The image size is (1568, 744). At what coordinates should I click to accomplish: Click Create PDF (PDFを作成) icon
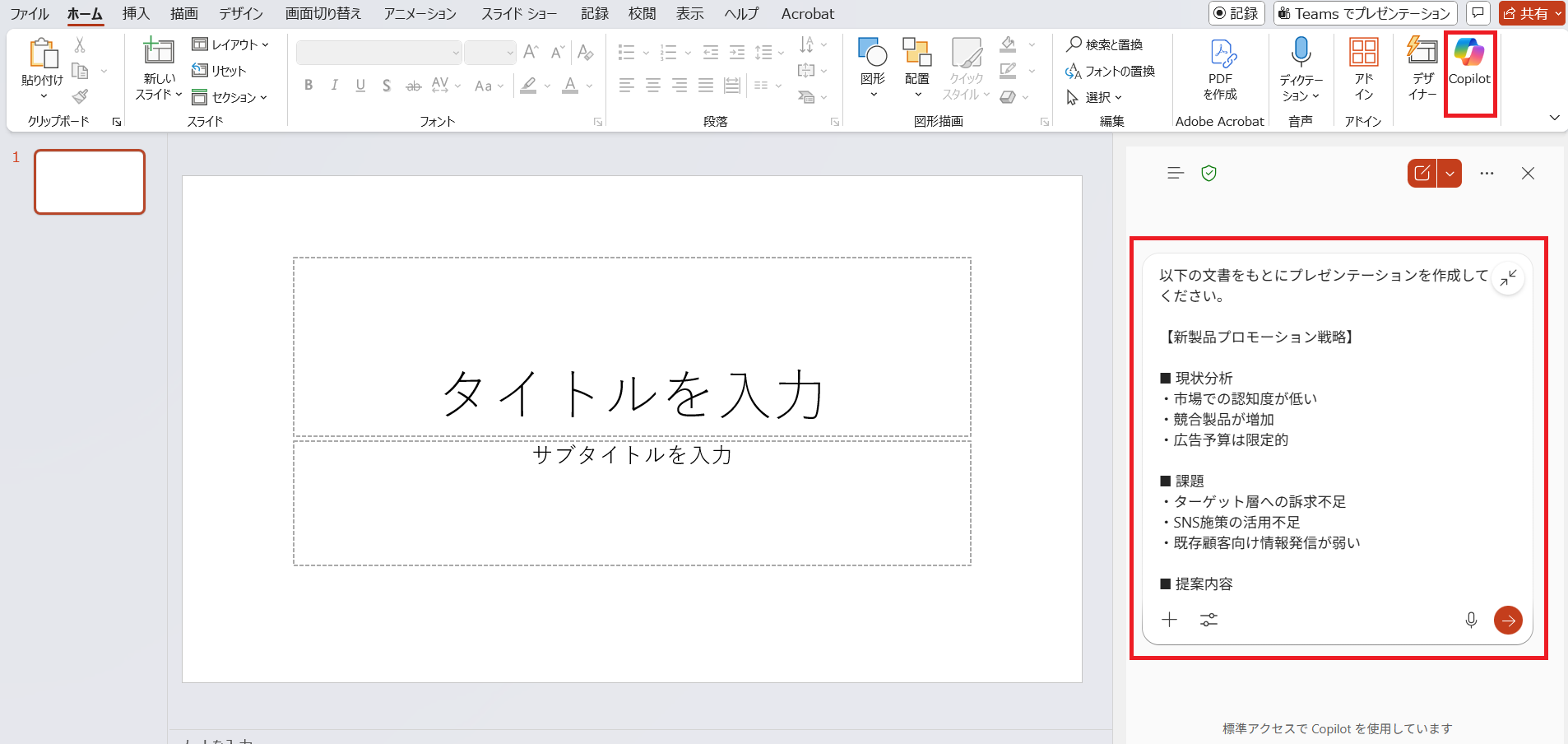click(1220, 67)
